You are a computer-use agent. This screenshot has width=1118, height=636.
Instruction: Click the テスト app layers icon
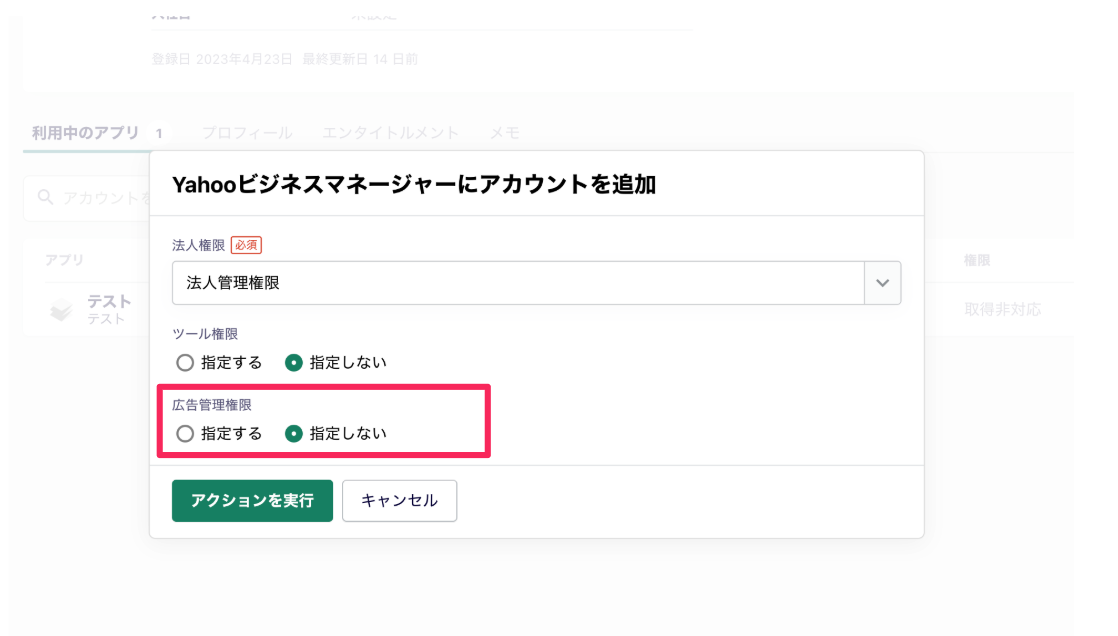click(x=61, y=309)
